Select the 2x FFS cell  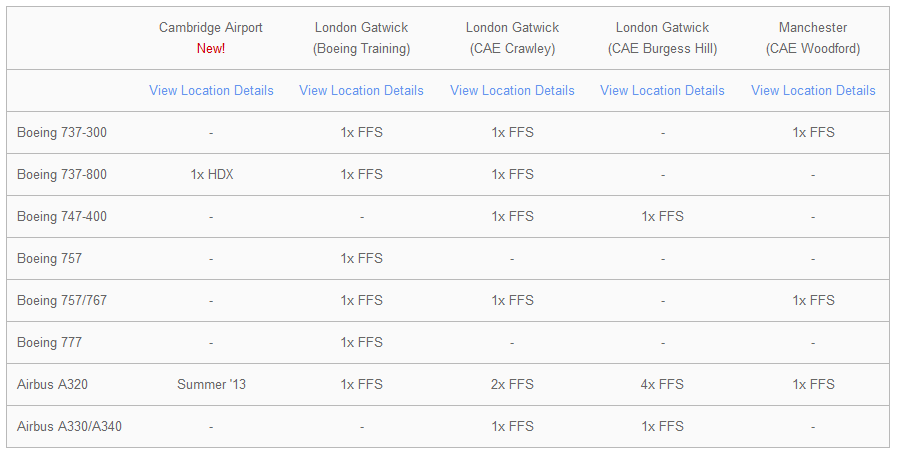[x=512, y=384]
